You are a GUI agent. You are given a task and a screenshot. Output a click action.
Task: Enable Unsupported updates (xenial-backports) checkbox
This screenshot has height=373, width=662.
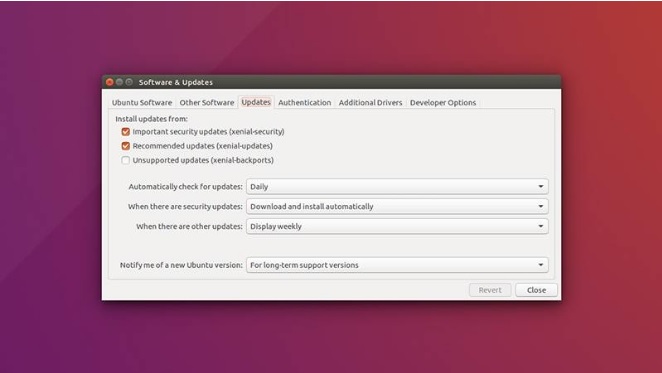[125, 161]
